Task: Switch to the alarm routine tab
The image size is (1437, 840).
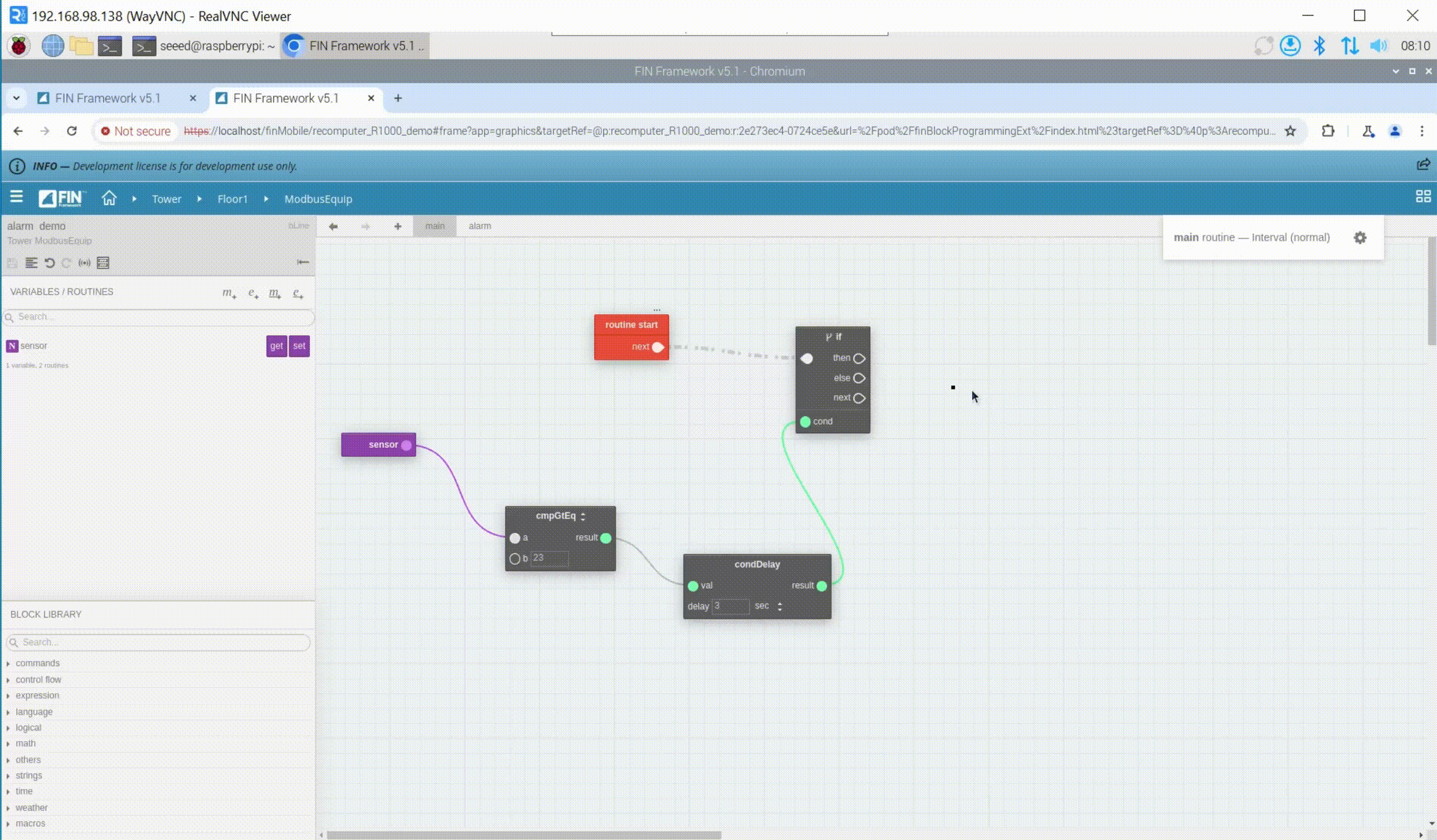Action: tap(480, 226)
